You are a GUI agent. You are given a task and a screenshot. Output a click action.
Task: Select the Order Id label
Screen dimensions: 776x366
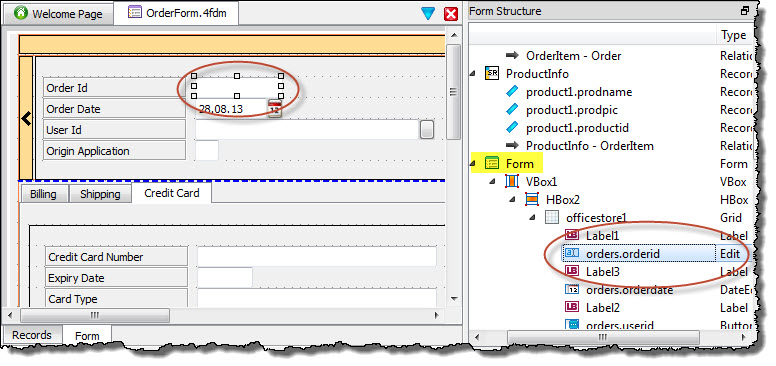[x=114, y=88]
